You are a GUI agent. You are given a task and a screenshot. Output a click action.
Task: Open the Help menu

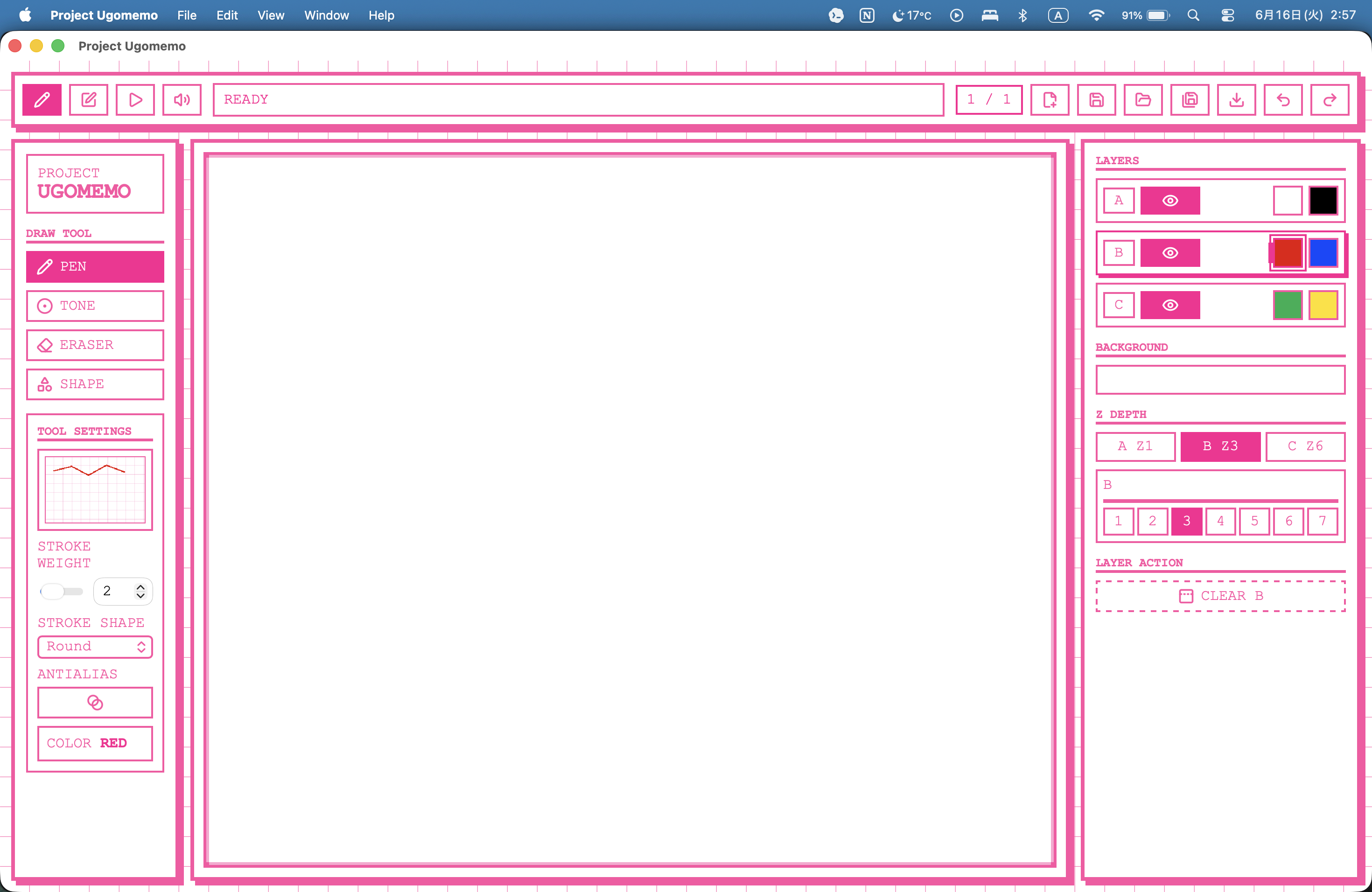point(382,15)
